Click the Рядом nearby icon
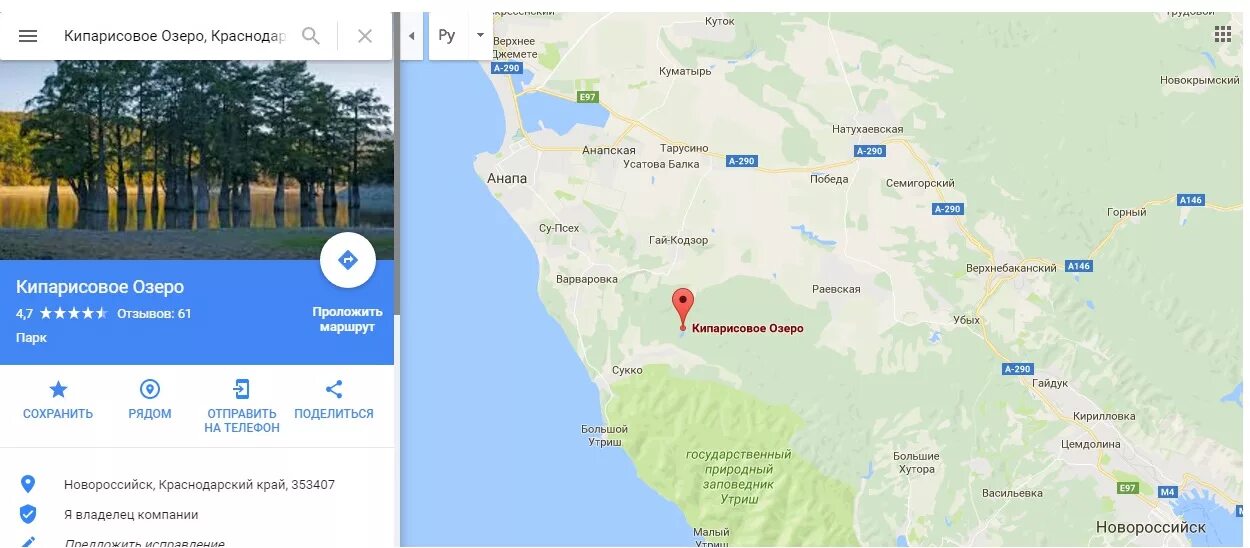 150,400
